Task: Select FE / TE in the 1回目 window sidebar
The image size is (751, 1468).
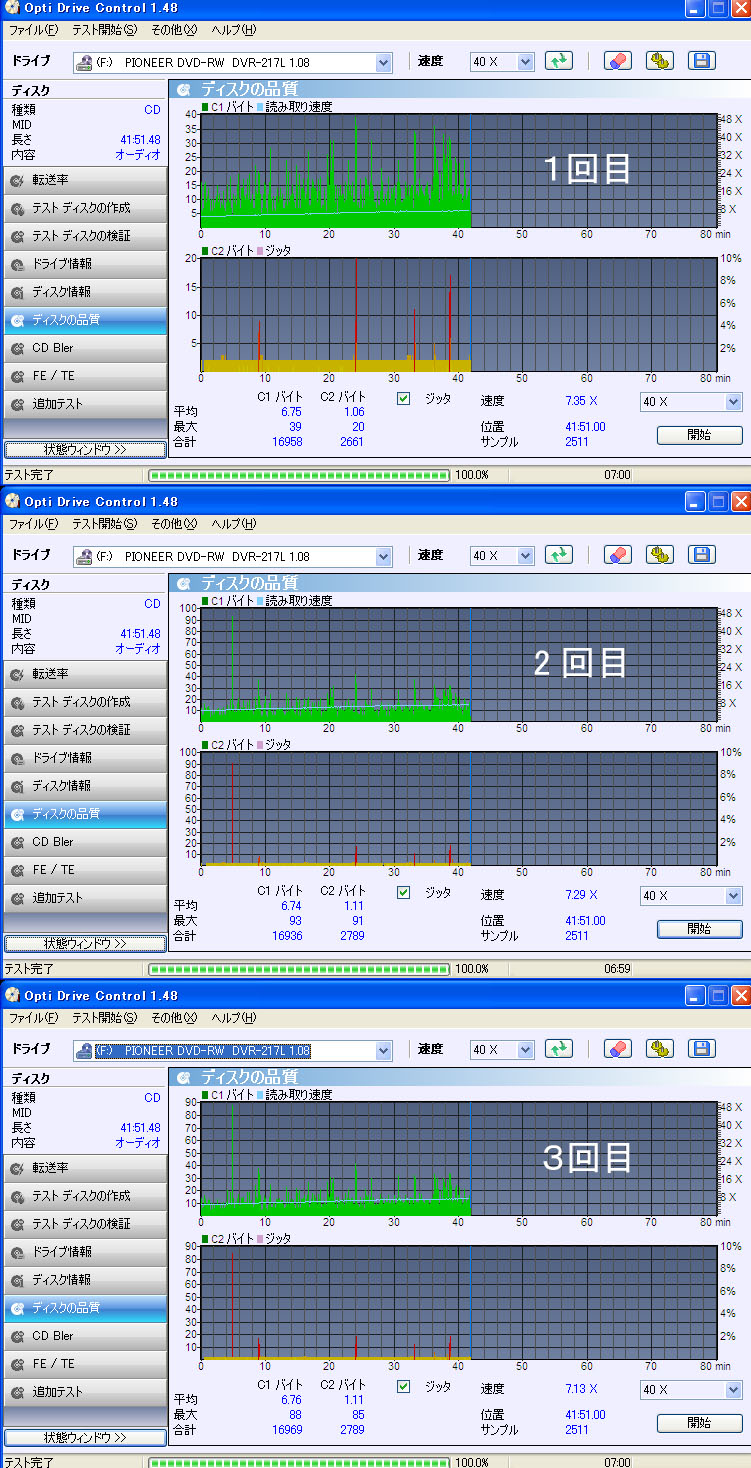Action: point(85,376)
